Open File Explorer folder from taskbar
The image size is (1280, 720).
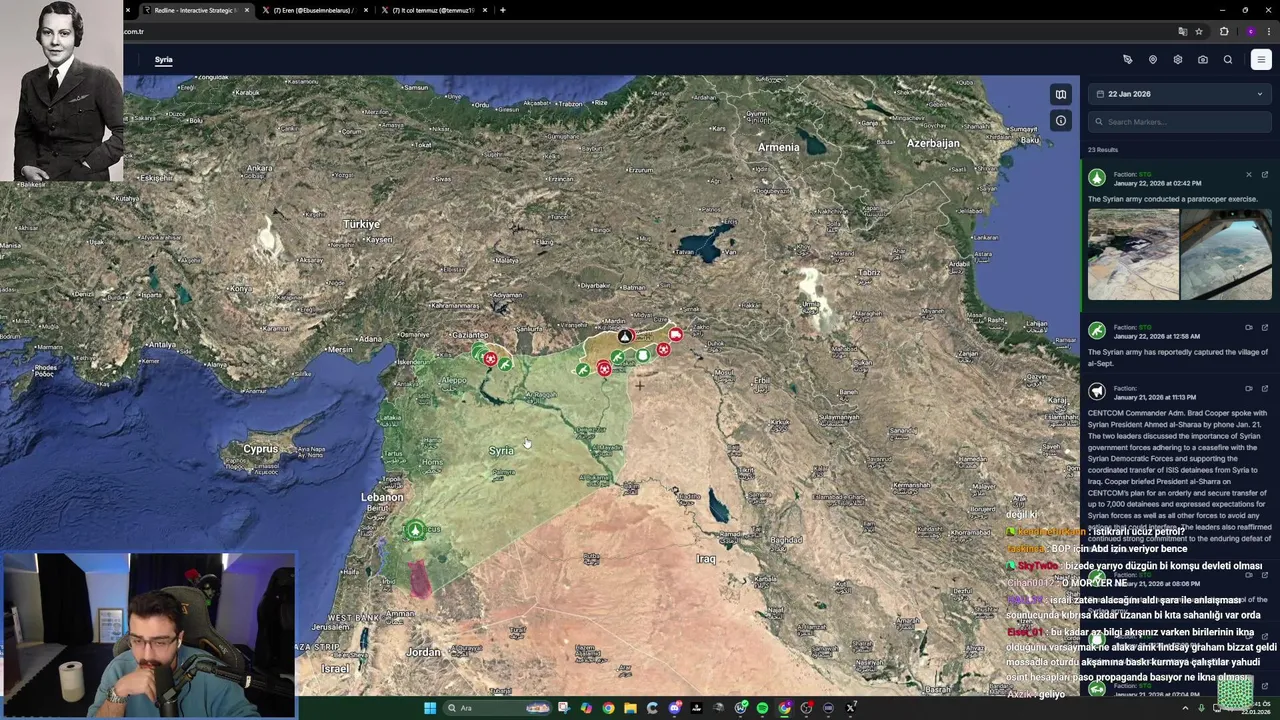[x=630, y=708]
